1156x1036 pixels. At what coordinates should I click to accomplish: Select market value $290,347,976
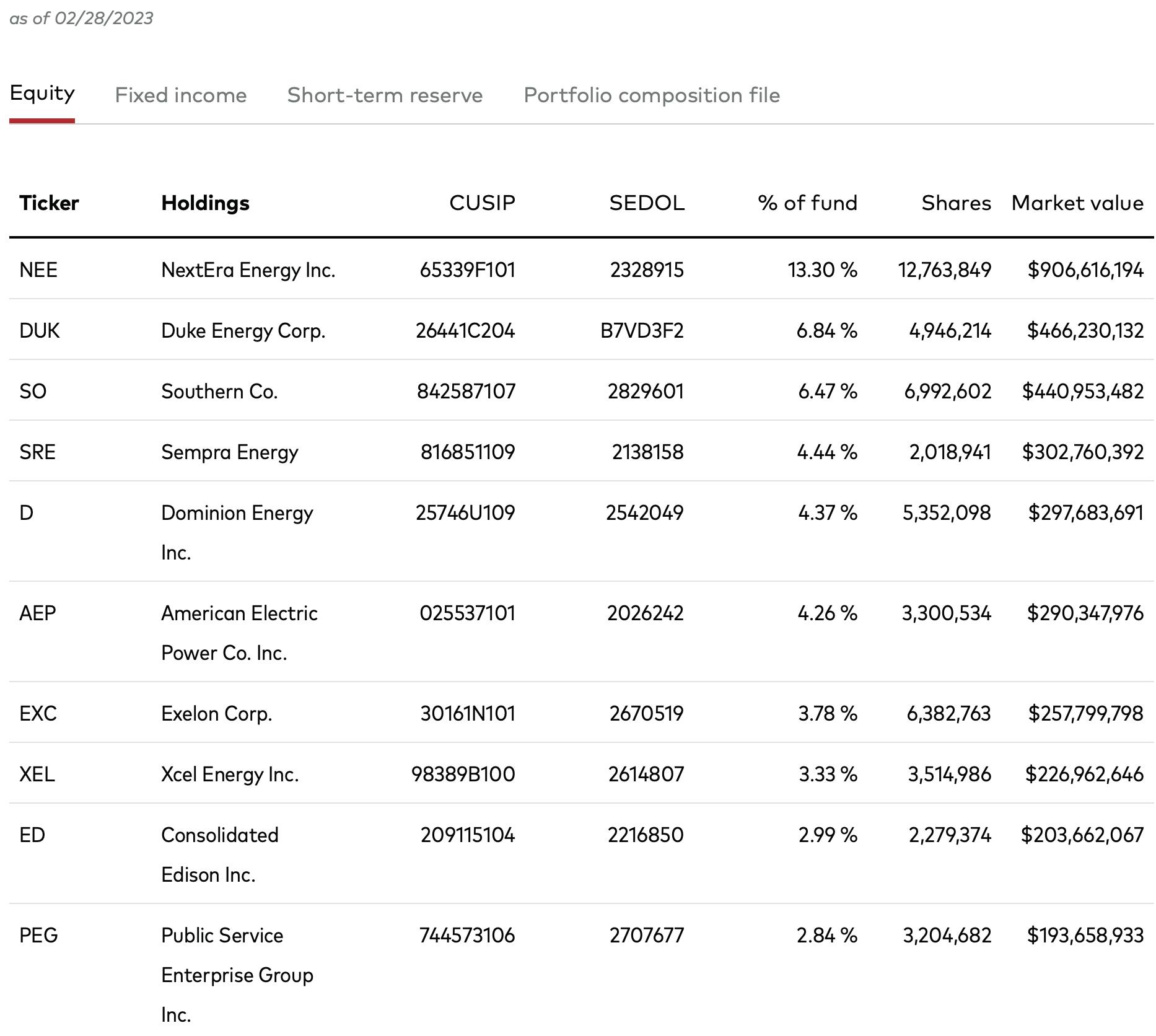(1085, 613)
